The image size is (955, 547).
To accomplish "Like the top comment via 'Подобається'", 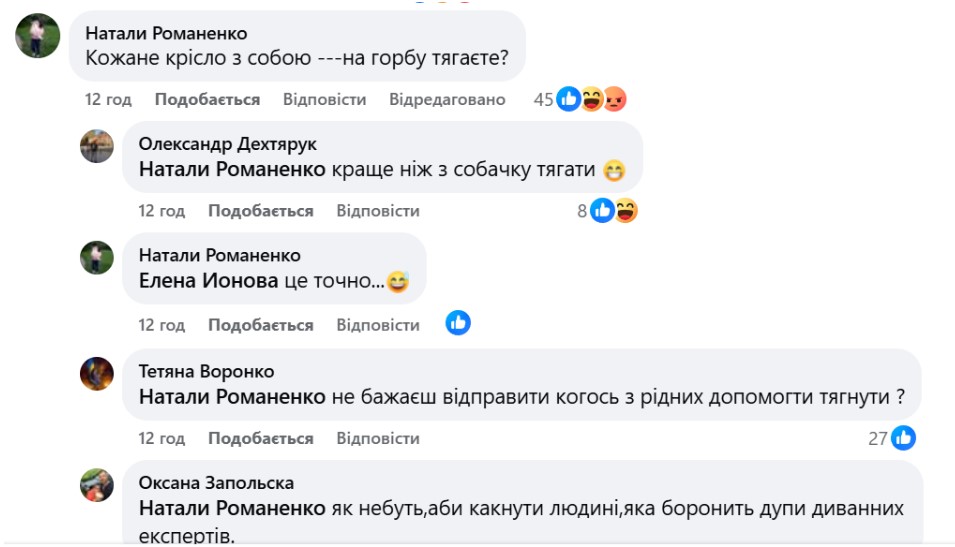I will [x=207, y=99].
